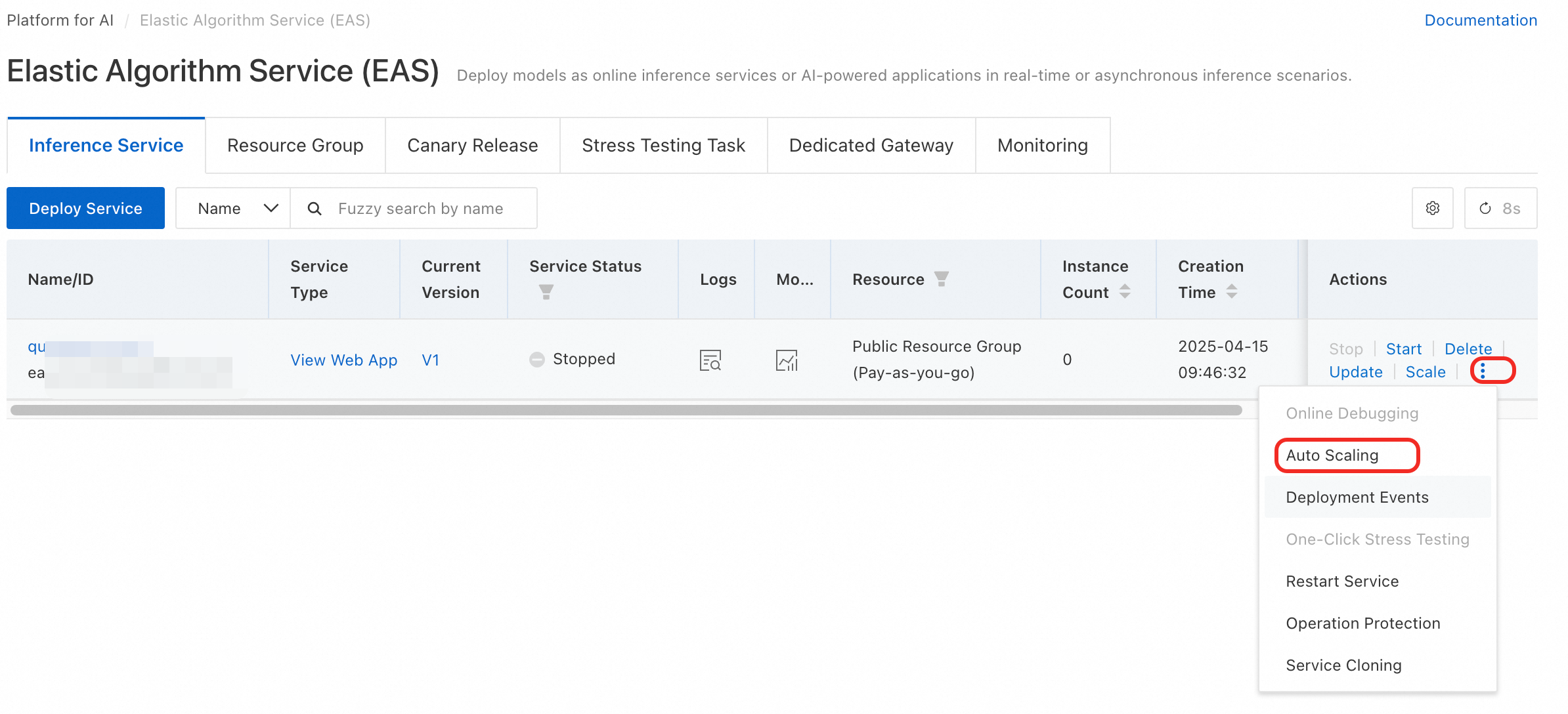The width and height of the screenshot is (1568, 714).
Task: Sort by Creation Time arrows
Action: (x=1232, y=291)
